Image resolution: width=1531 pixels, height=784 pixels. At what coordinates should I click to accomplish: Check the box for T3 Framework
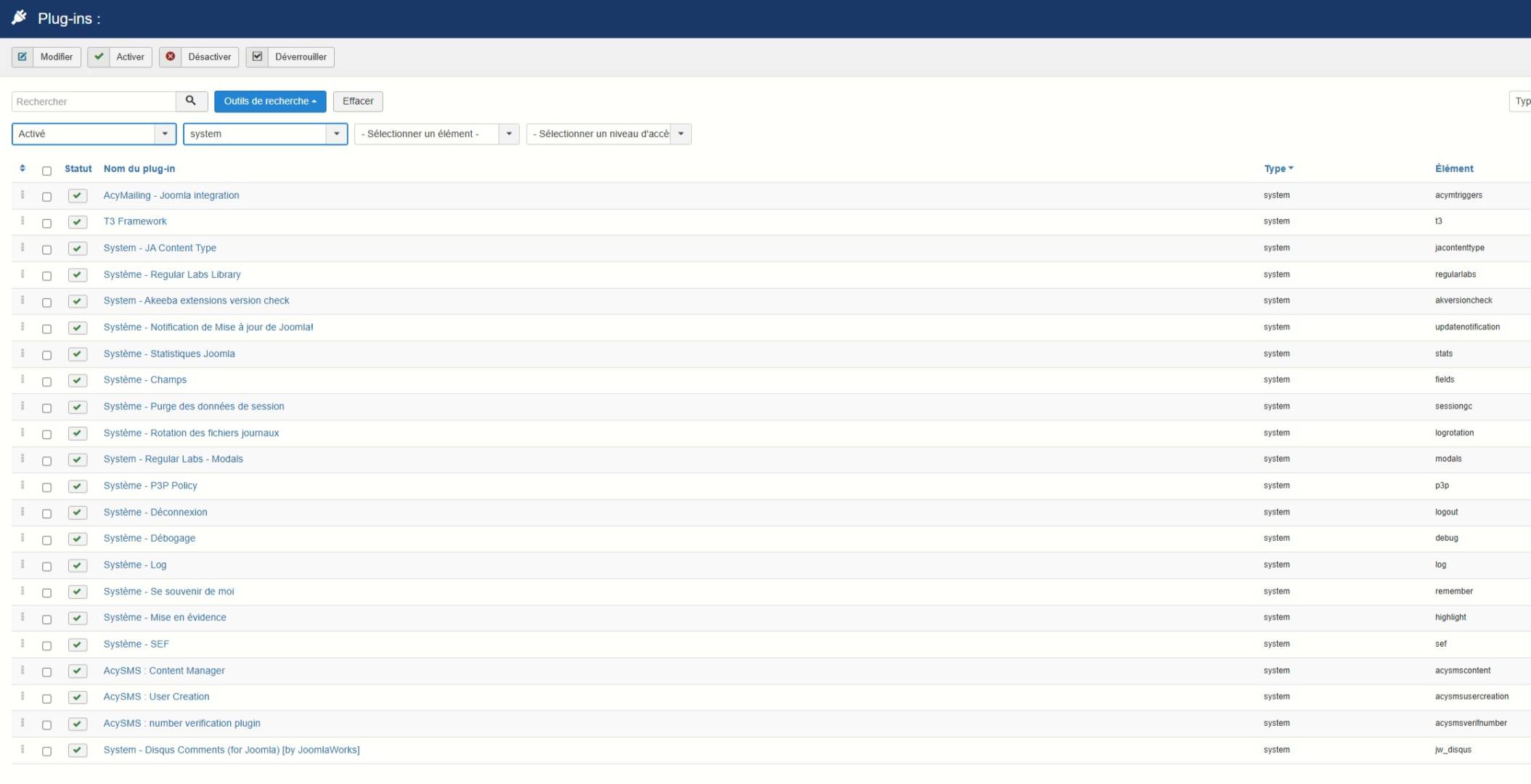[46, 224]
